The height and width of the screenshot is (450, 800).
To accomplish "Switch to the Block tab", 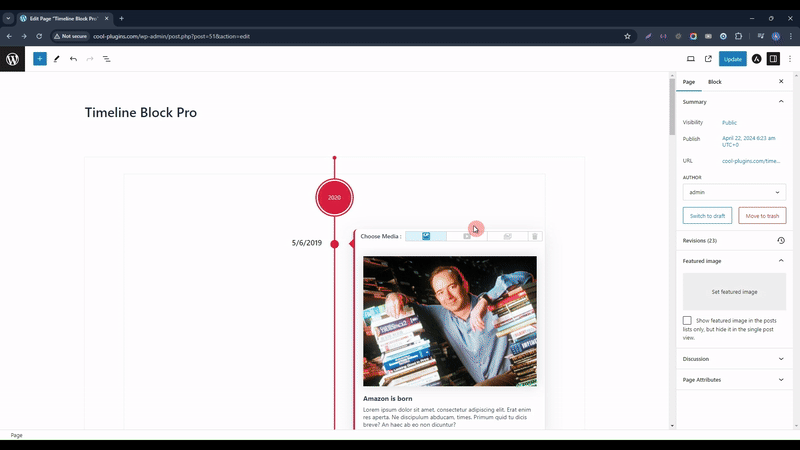I will click(715, 81).
